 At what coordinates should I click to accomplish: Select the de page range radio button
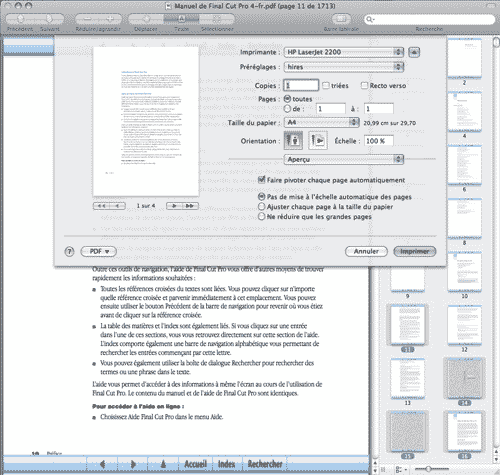[x=287, y=109]
